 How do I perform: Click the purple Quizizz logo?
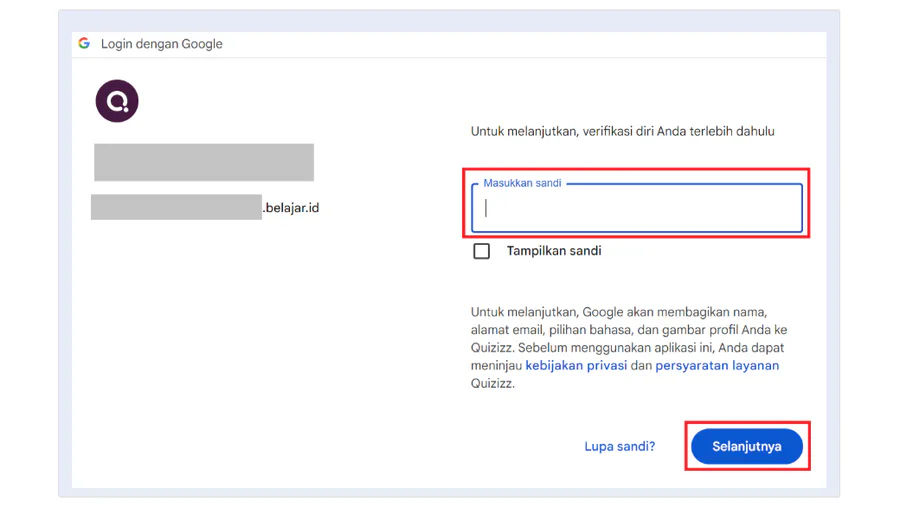tap(117, 102)
